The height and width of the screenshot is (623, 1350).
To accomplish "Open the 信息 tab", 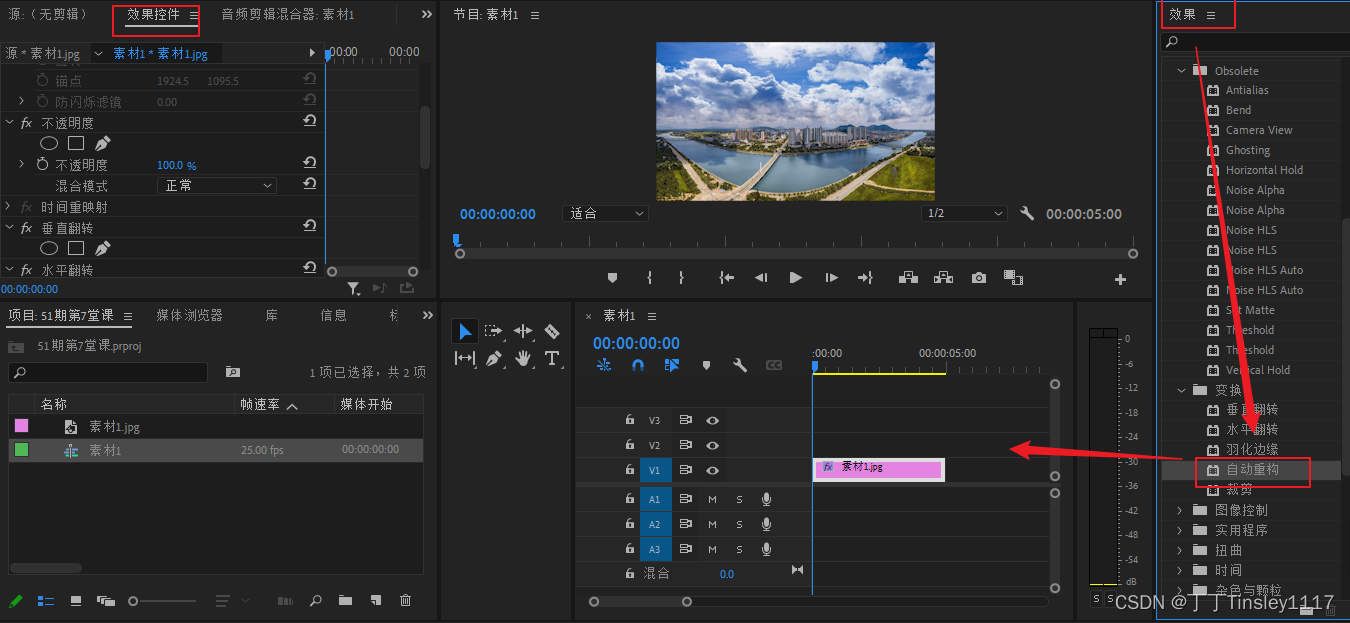I will pyautogui.click(x=334, y=315).
